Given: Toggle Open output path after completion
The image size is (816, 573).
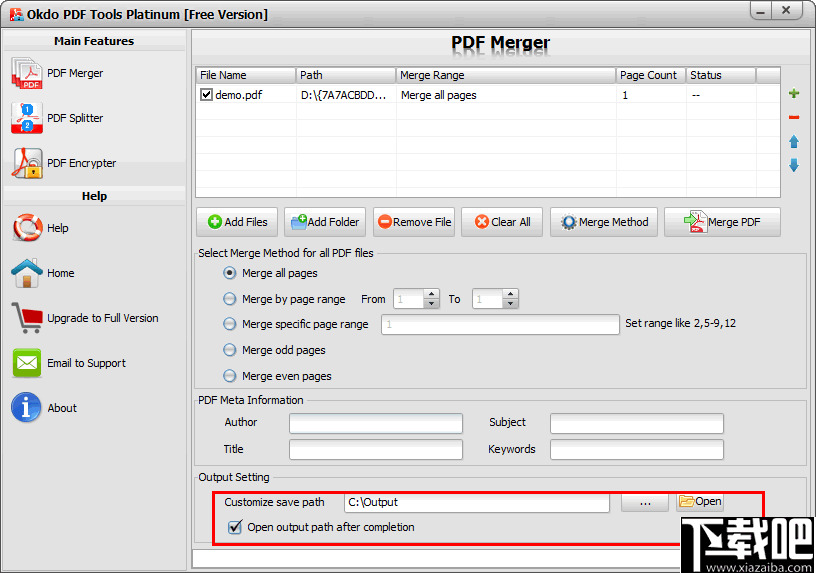Looking at the screenshot, I should [x=235, y=527].
